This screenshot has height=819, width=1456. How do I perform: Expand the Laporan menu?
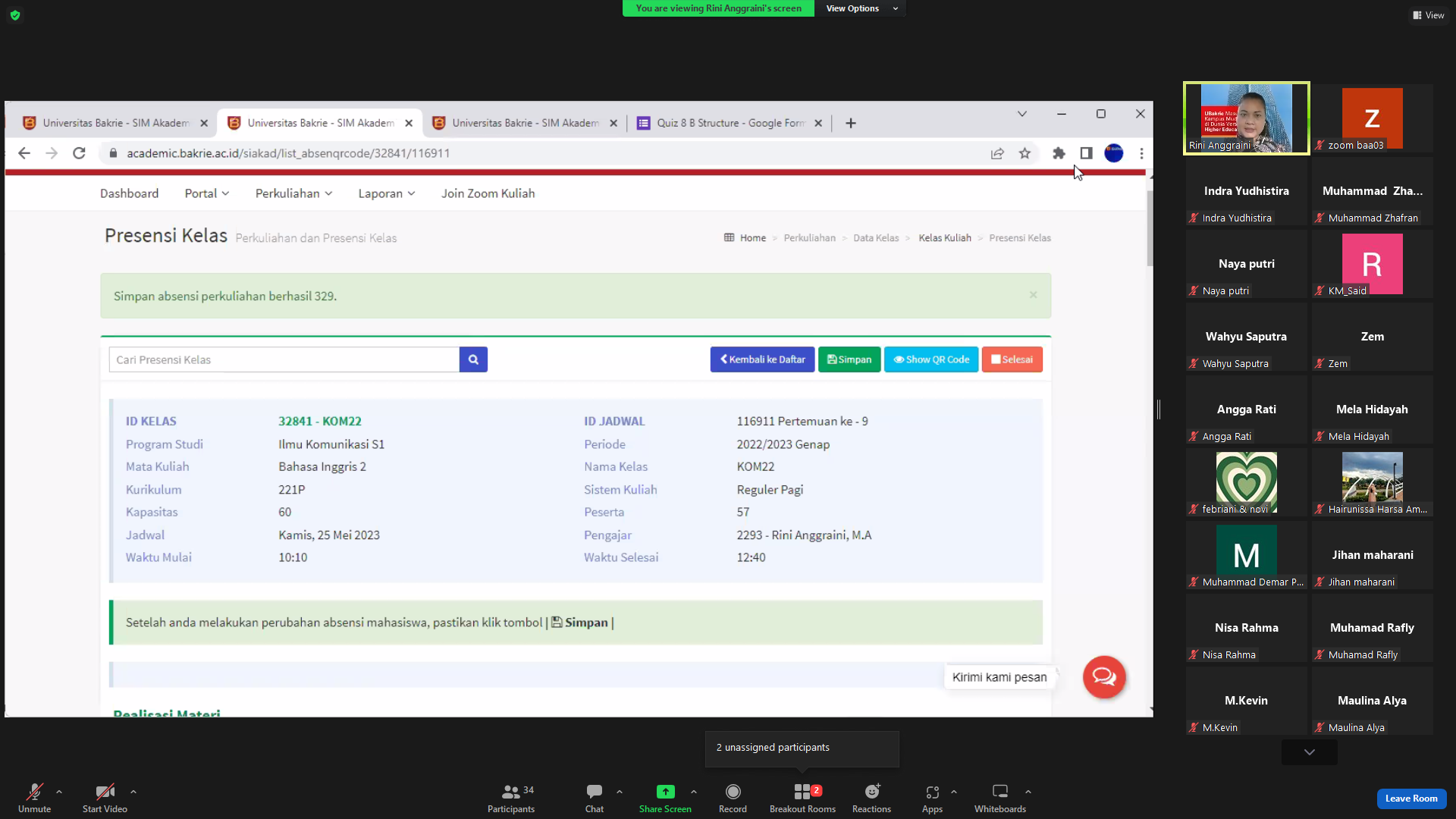[x=387, y=193]
